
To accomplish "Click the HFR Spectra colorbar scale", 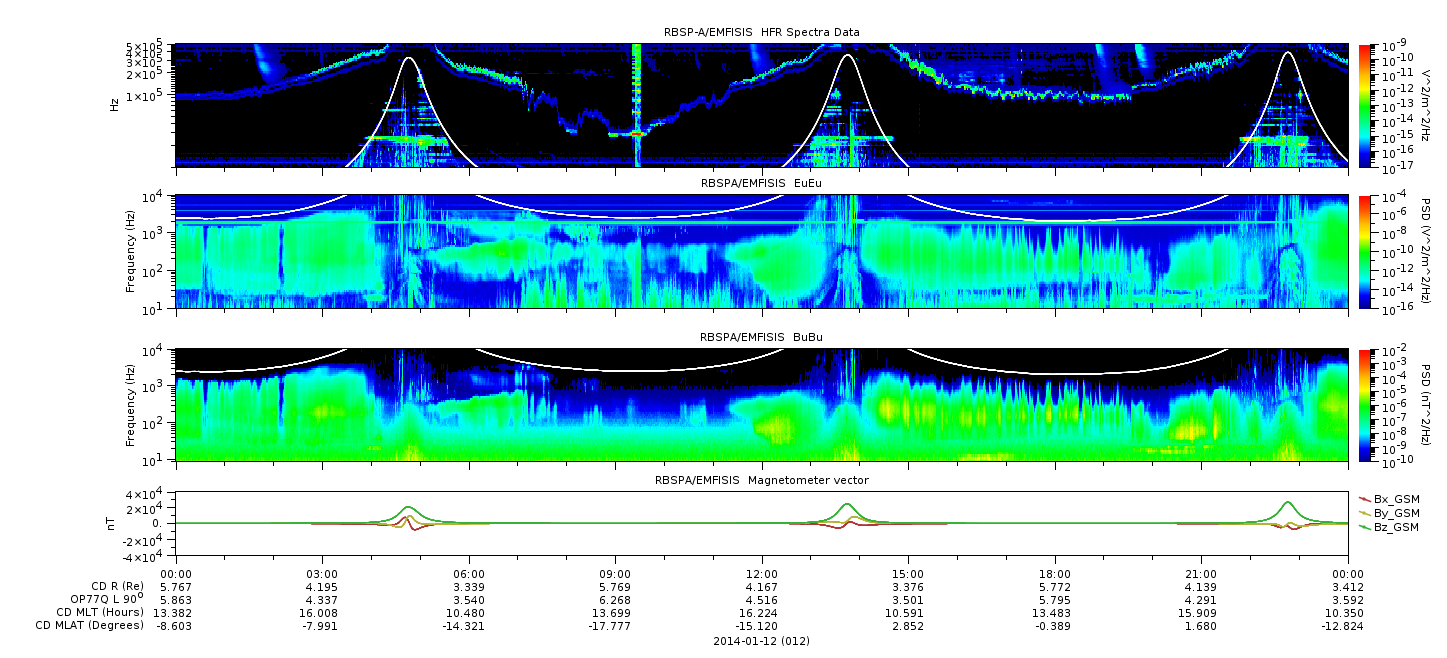I will click(x=1365, y=105).
